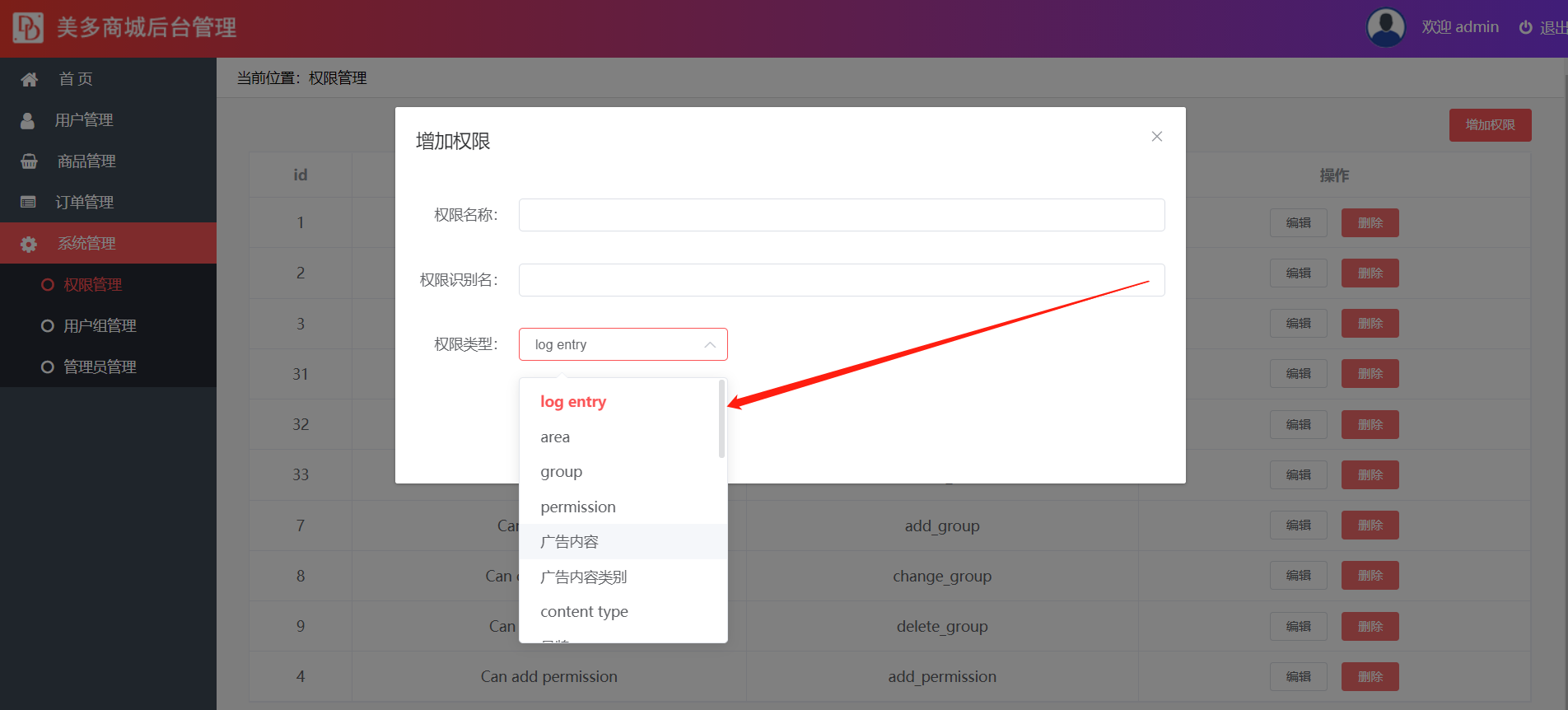Click 删除 for row id 3

coord(1370,324)
